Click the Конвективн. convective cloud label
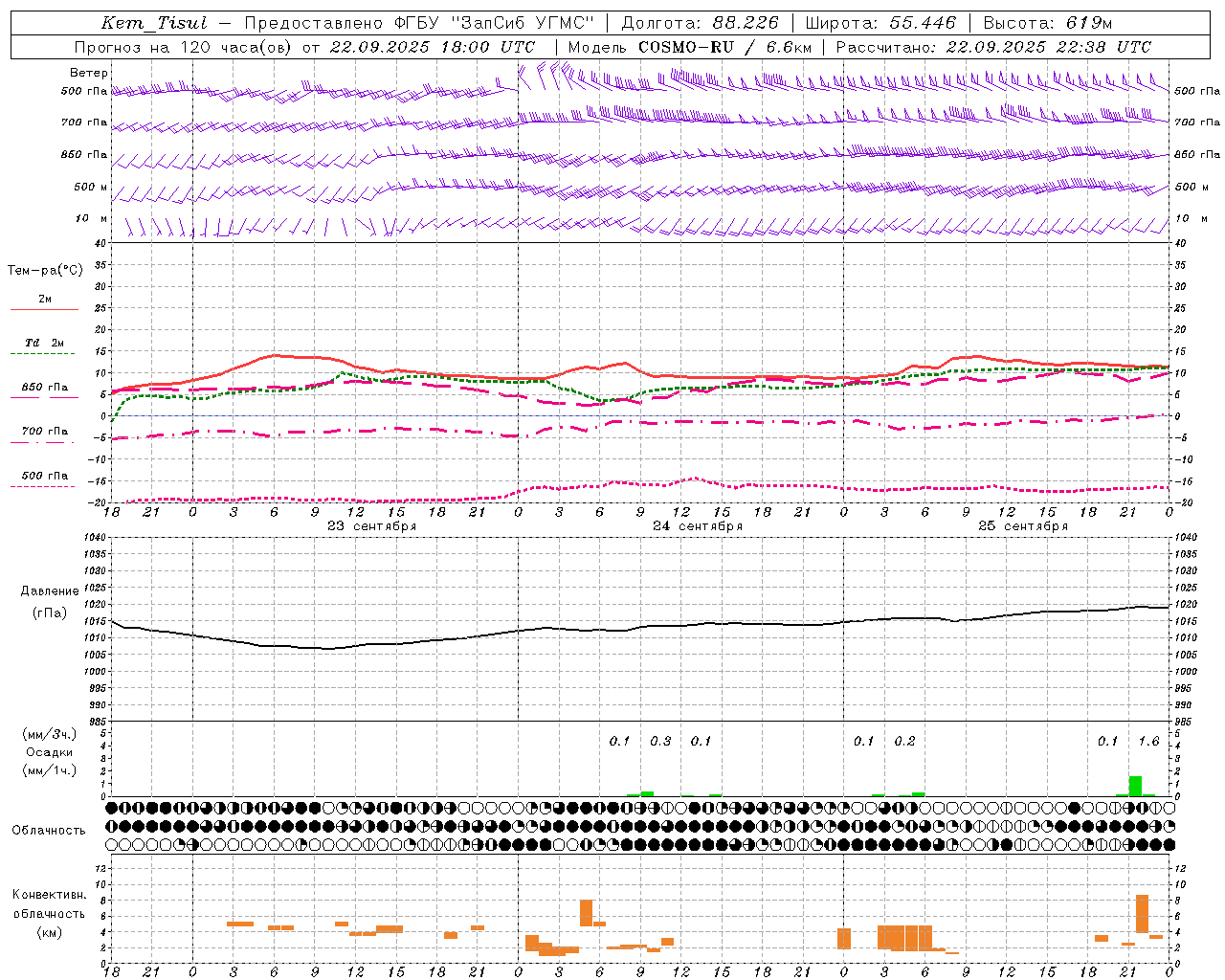 tap(49, 895)
